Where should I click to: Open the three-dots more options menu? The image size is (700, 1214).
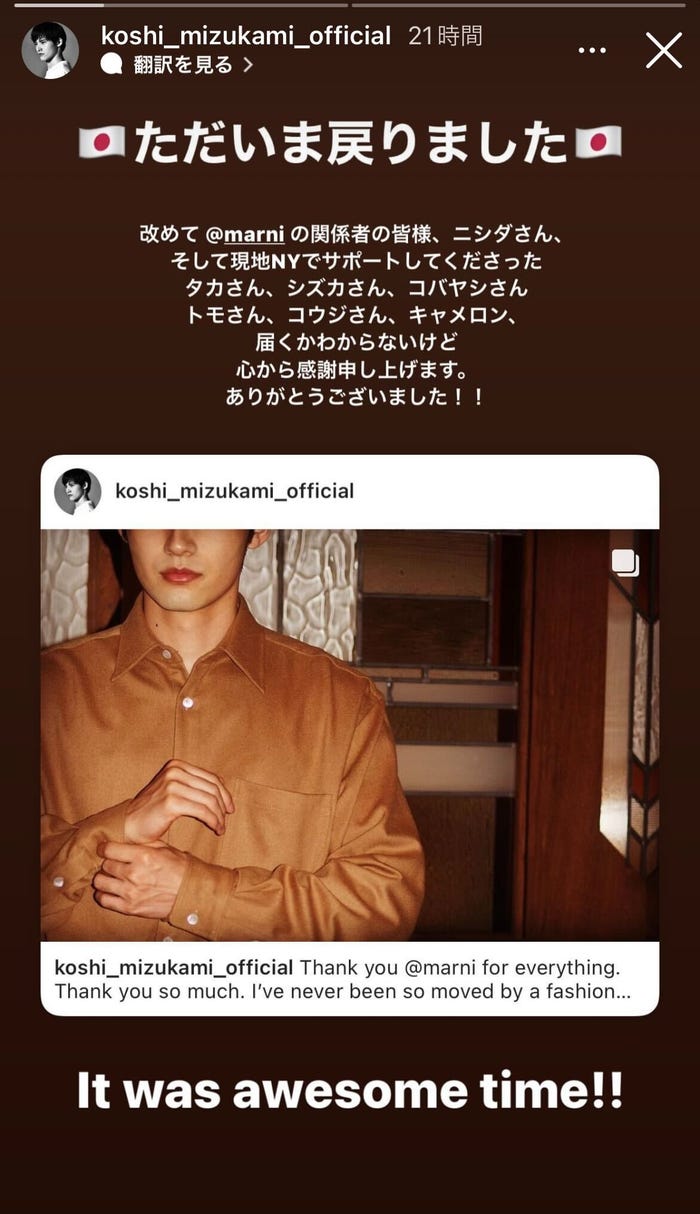point(593,50)
